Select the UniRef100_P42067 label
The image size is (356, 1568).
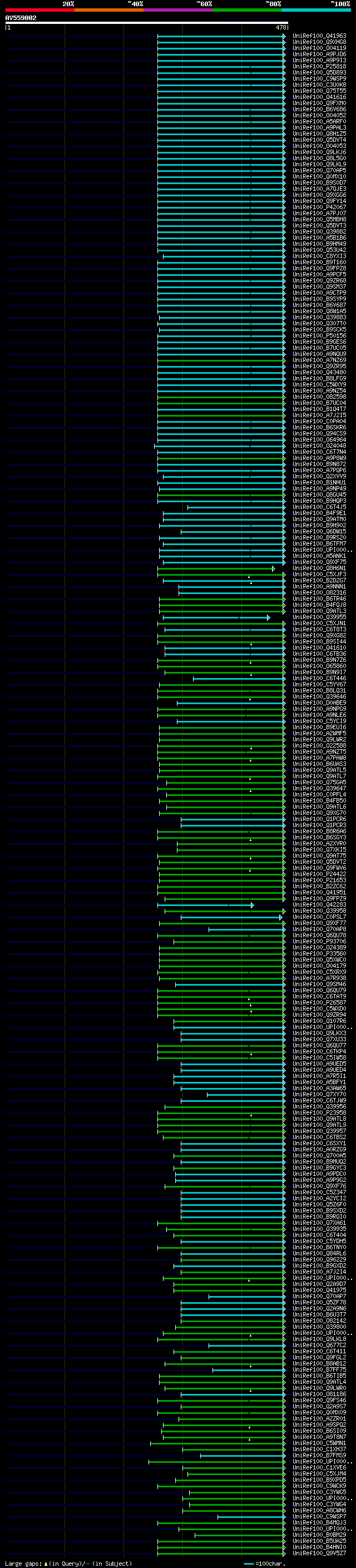pyautogui.click(x=319, y=207)
